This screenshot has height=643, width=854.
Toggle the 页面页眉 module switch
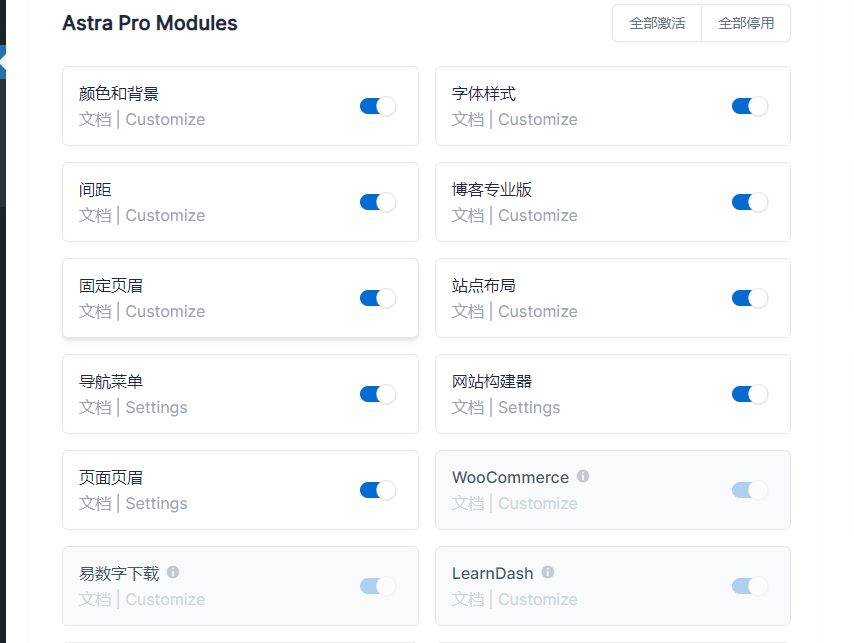[378, 490]
